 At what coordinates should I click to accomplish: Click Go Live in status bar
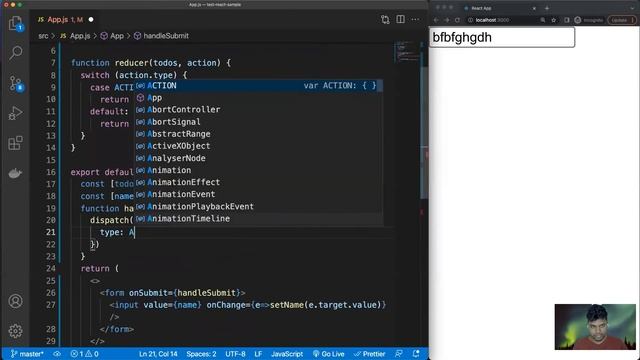pos(329,354)
